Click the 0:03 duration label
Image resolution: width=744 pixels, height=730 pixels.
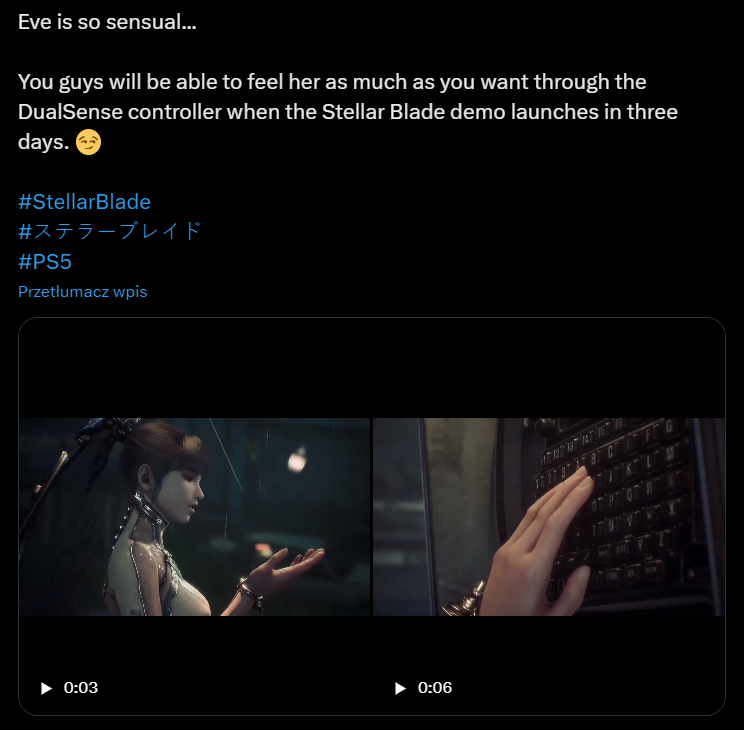tap(81, 688)
